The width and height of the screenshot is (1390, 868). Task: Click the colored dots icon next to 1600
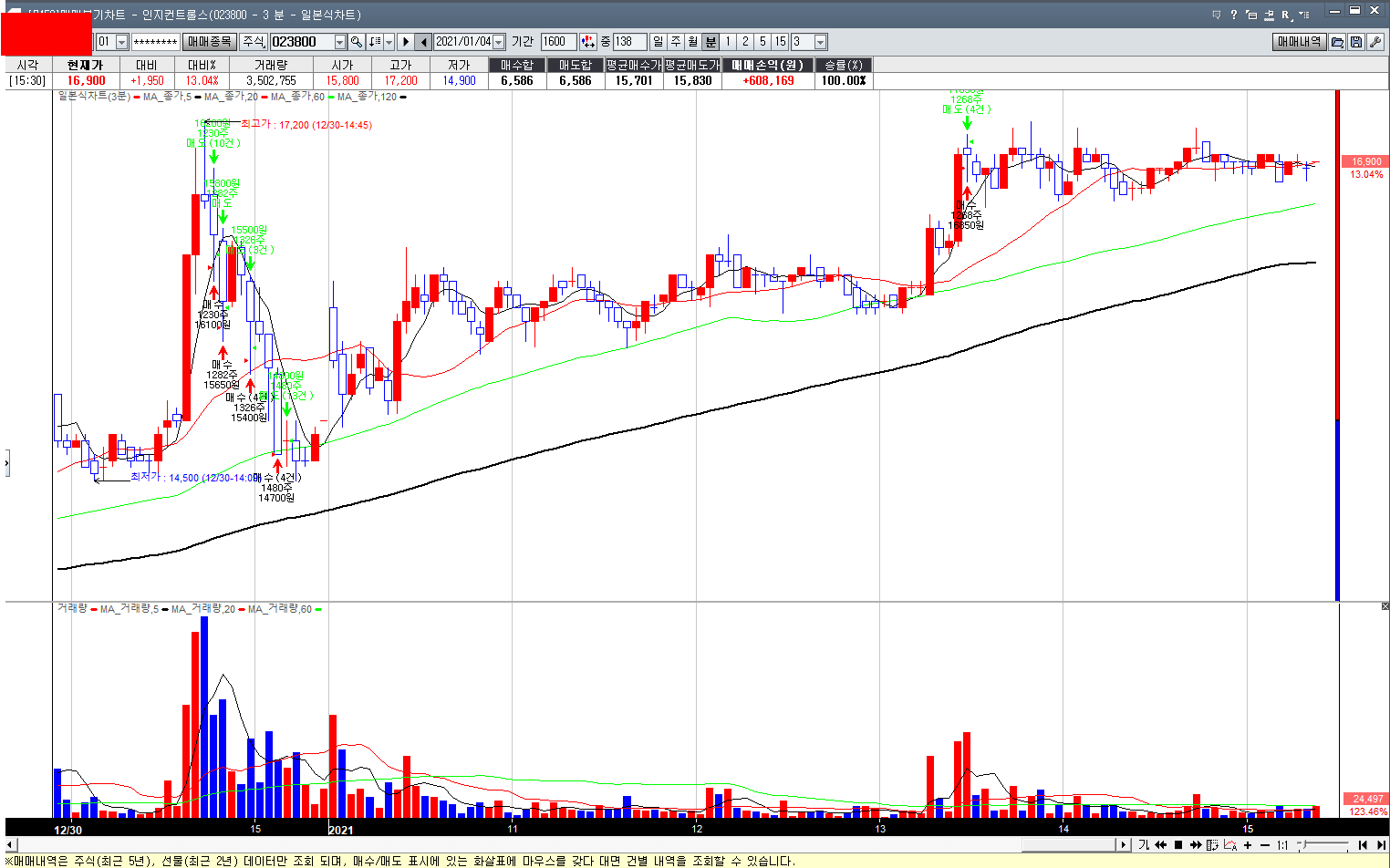588,42
